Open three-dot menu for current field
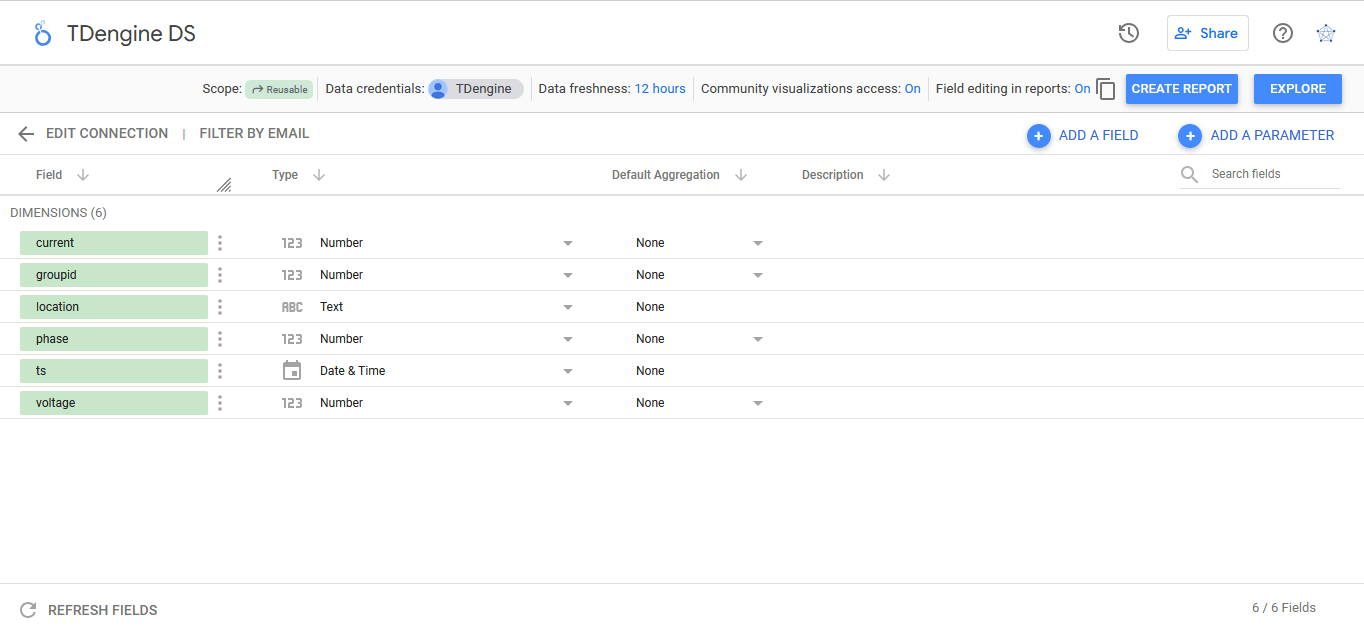Viewport: 1364px width, 636px height. [x=220, y=243]
